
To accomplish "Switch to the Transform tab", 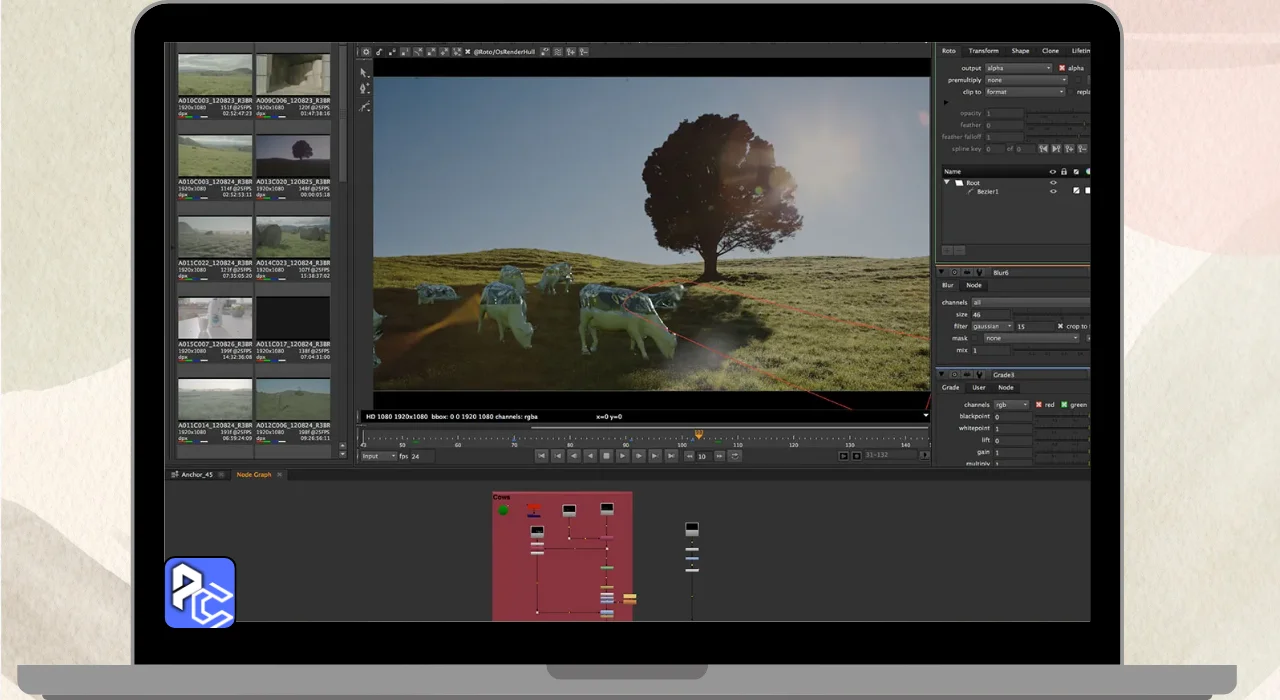I will point(983,51).
